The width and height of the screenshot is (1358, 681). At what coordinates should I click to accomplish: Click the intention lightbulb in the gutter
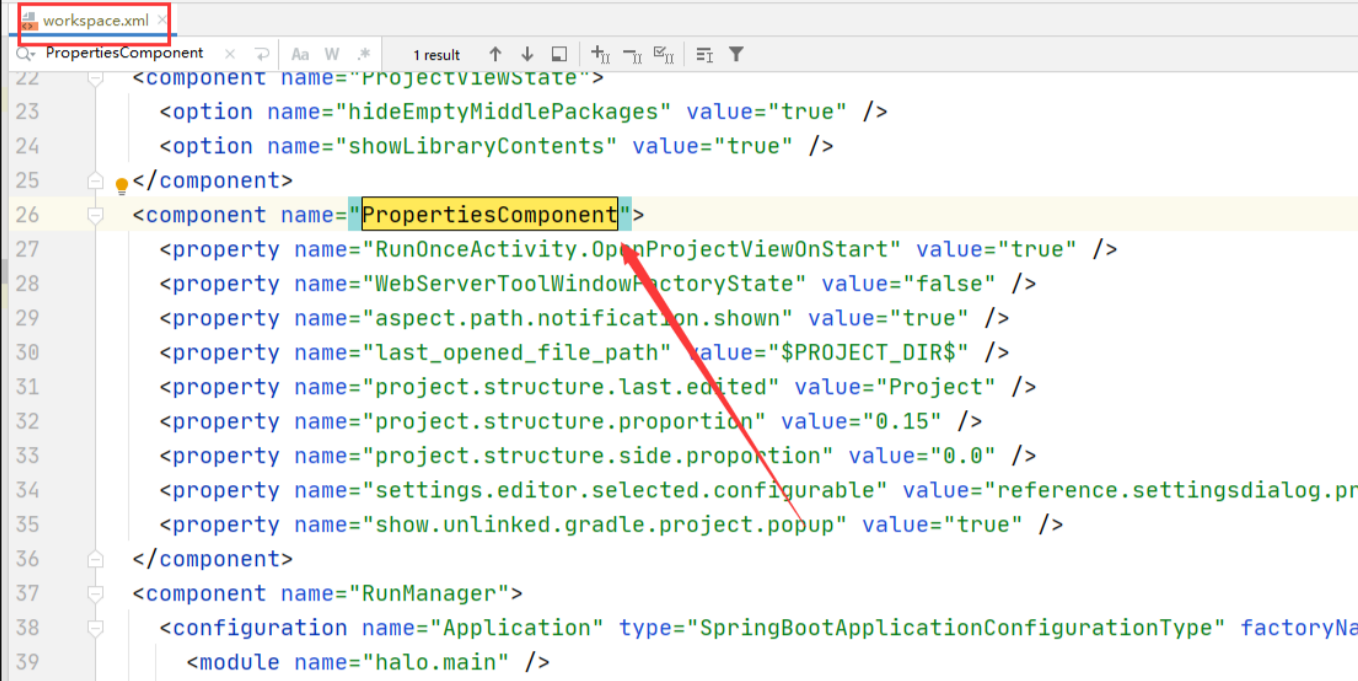coord(120,185)
